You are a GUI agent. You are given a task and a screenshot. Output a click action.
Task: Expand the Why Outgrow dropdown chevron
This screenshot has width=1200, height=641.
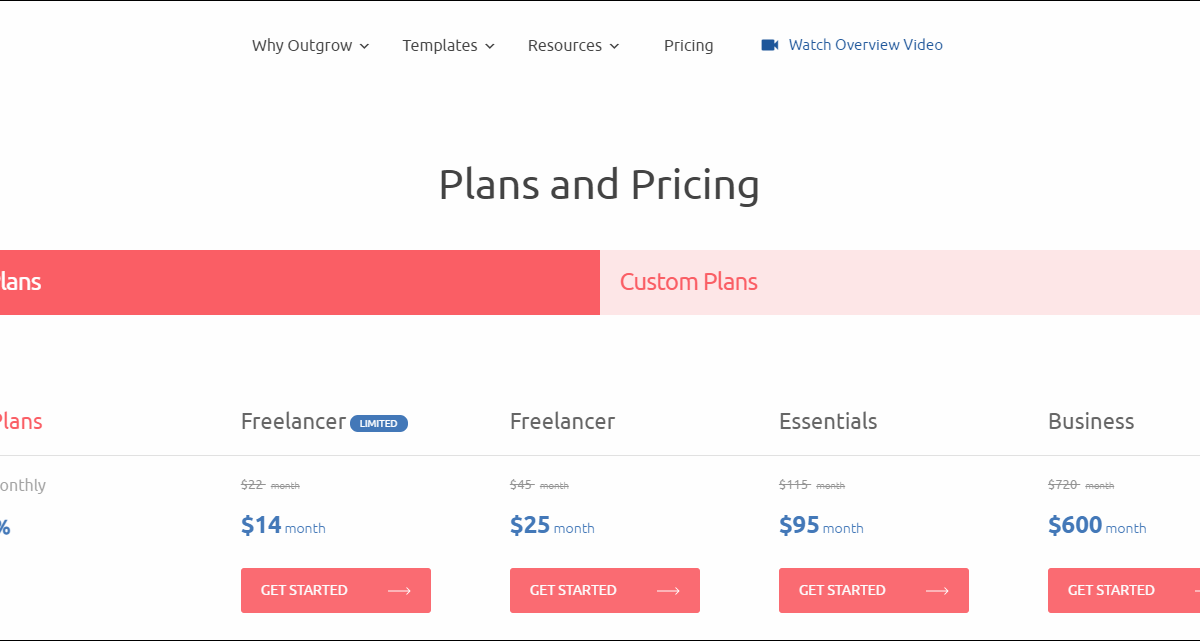pyautogui.click(x=365, y=46)
